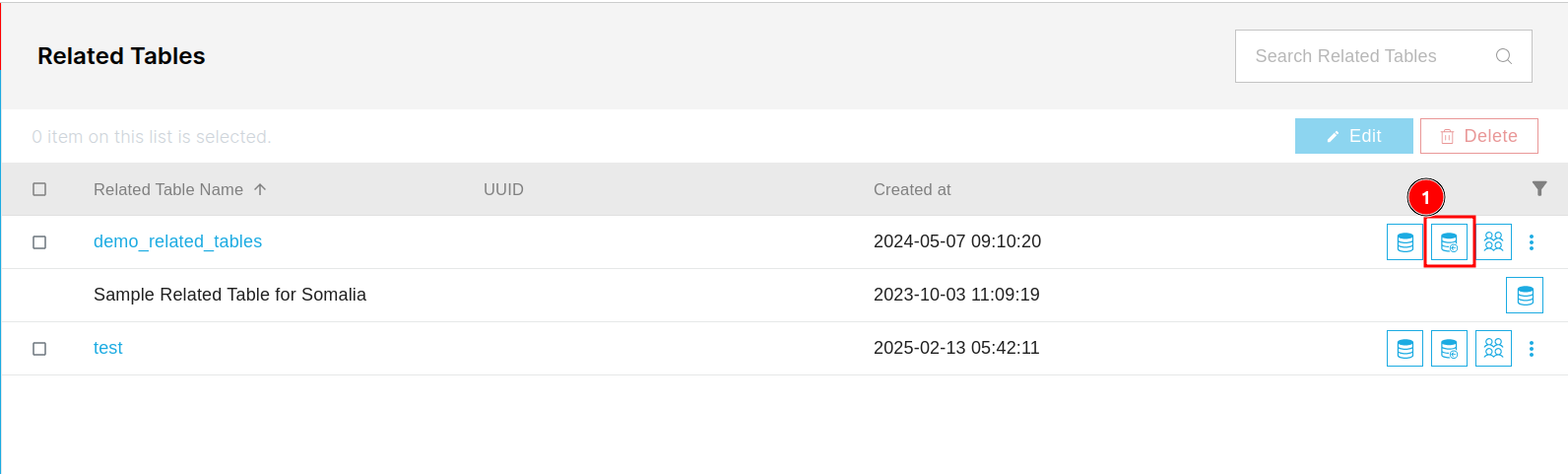Open the demo_related_tables link
Viewport: 1568px width, 474px height.
point(177,241)
